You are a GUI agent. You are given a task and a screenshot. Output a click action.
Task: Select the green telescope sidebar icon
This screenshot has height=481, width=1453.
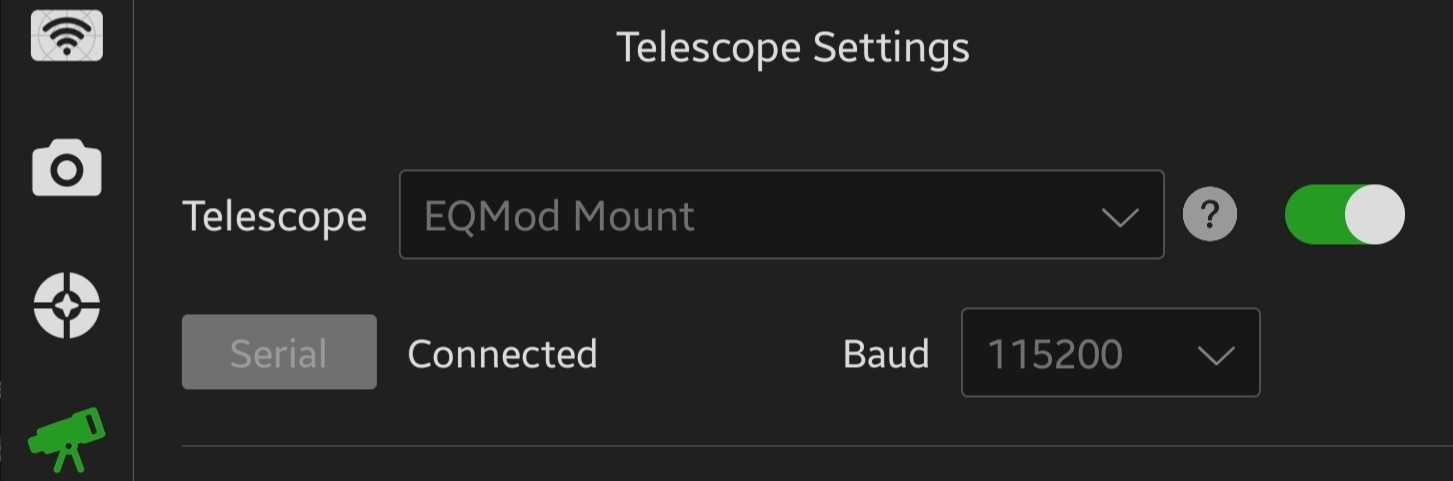tap(67, 438)
